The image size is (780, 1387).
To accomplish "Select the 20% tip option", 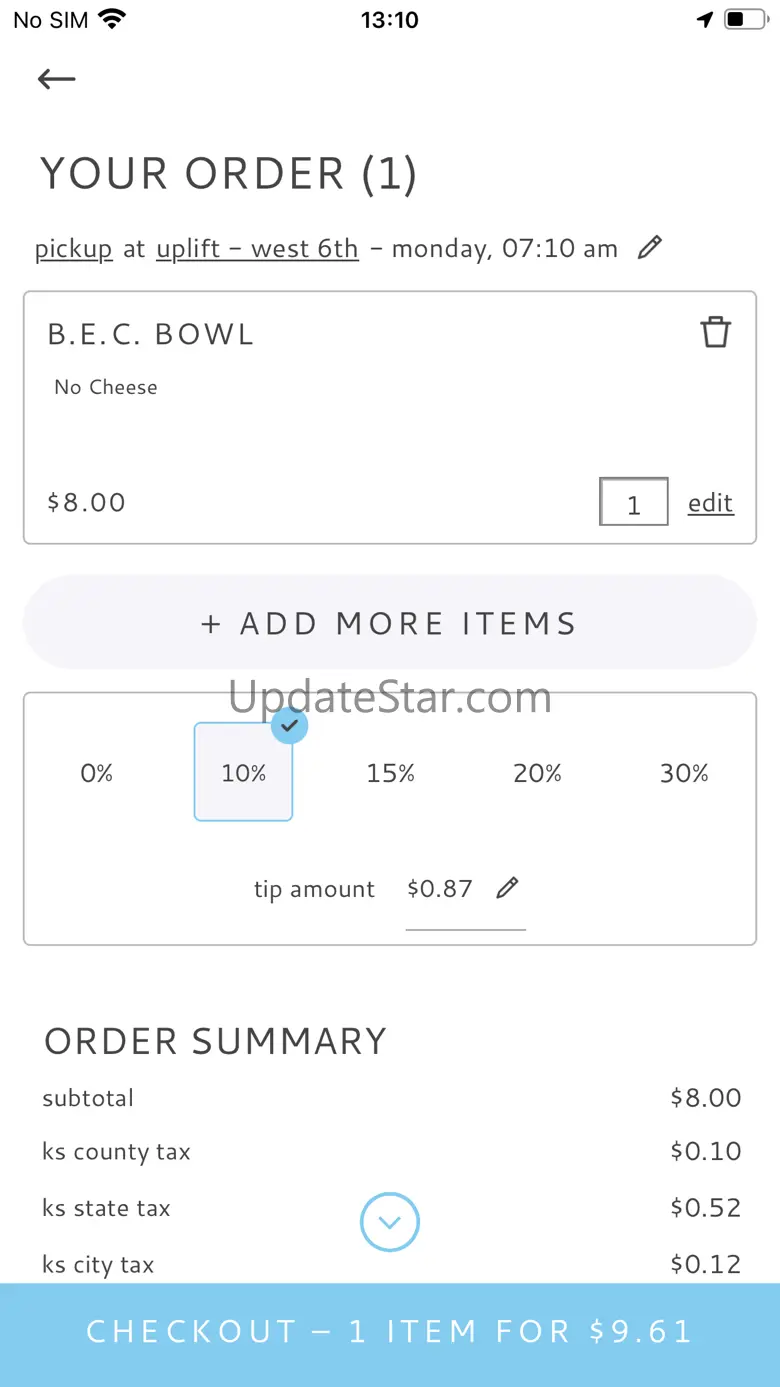I will coord(537,773).
